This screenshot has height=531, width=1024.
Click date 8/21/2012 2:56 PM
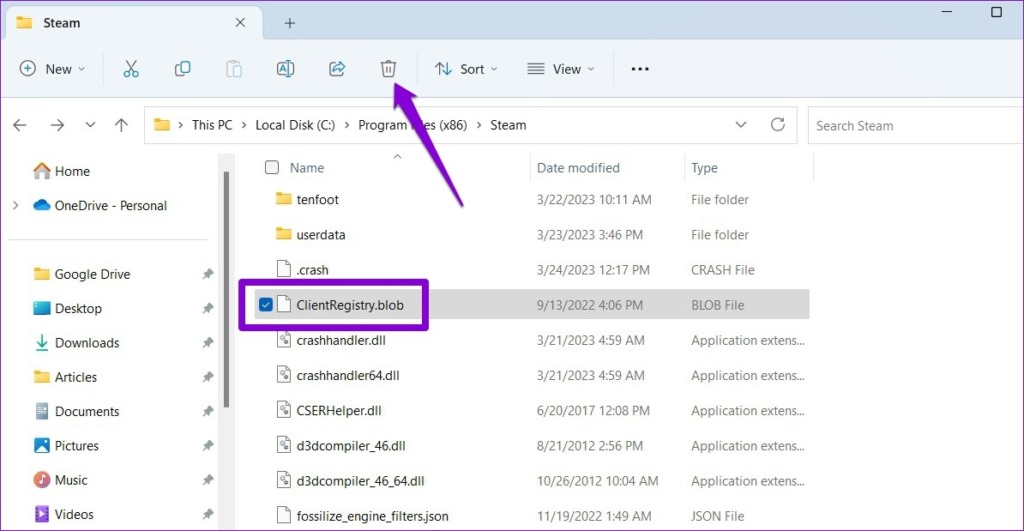pos(590,445)
